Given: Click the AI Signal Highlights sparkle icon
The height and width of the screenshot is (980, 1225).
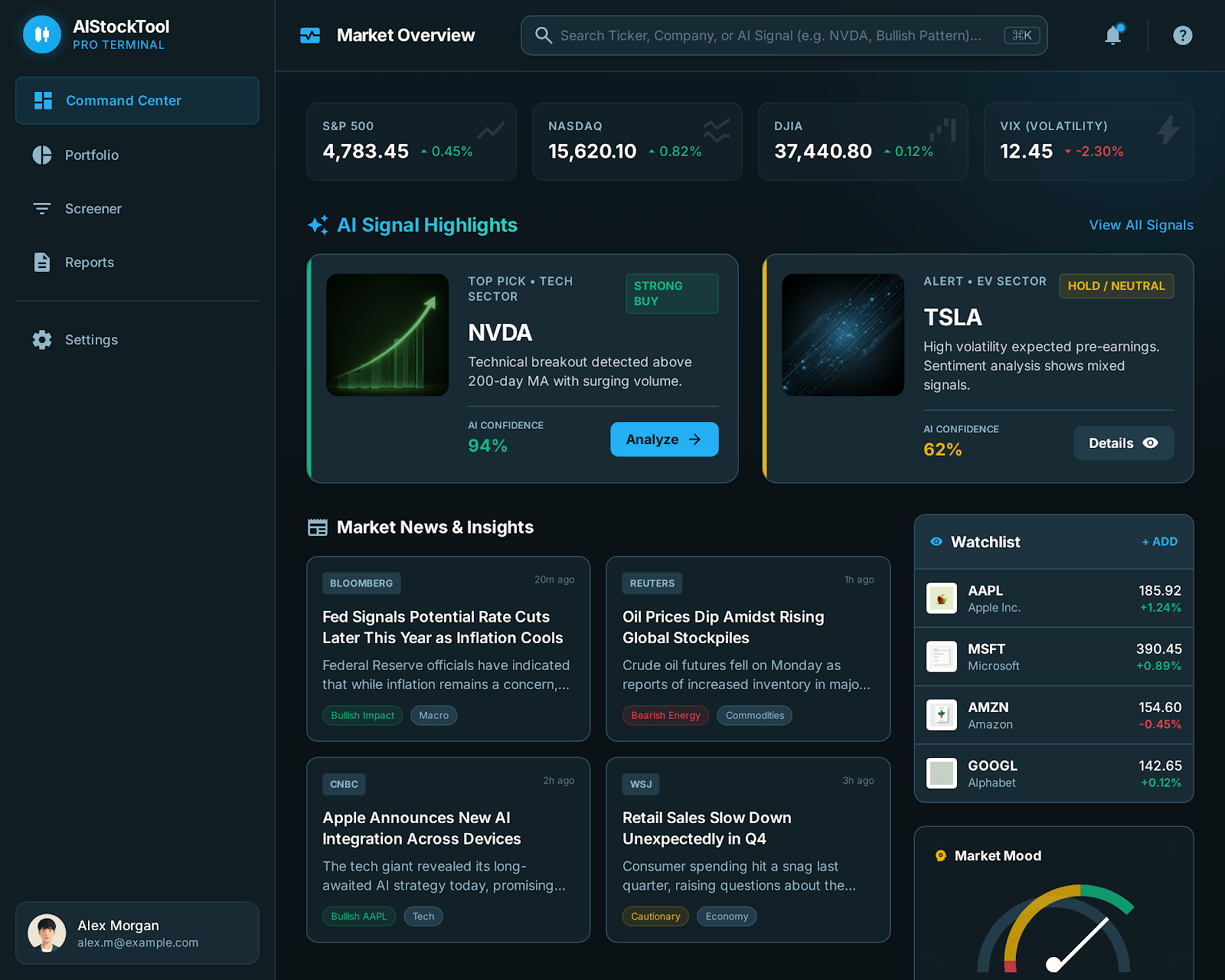Looking at the screenshot, I should click(x=318, y=224).
